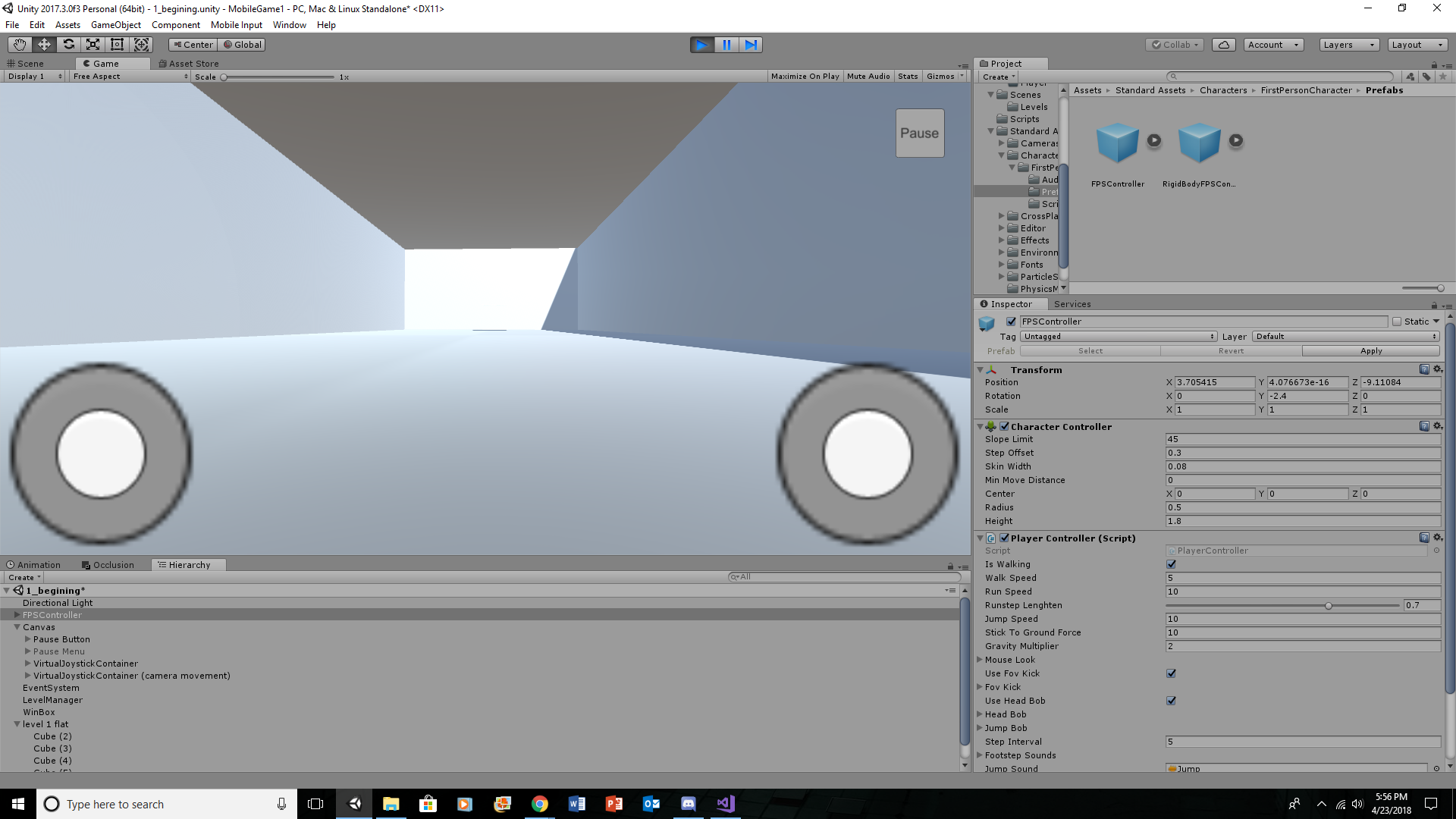Open the Layer dropdown showing Default

(x=1346, y=337)
